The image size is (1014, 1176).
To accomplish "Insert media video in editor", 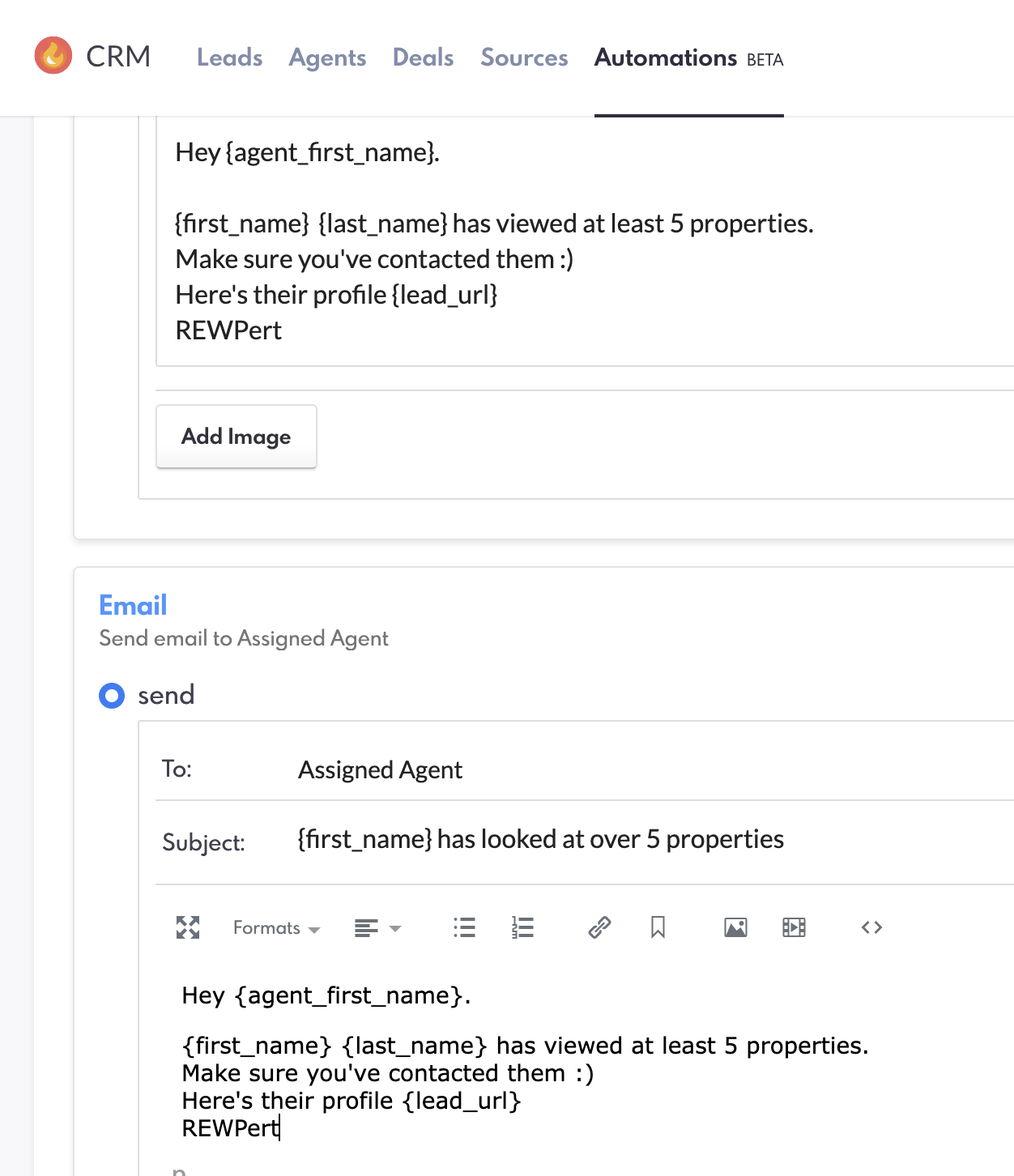I will click(x=794, y=927).
